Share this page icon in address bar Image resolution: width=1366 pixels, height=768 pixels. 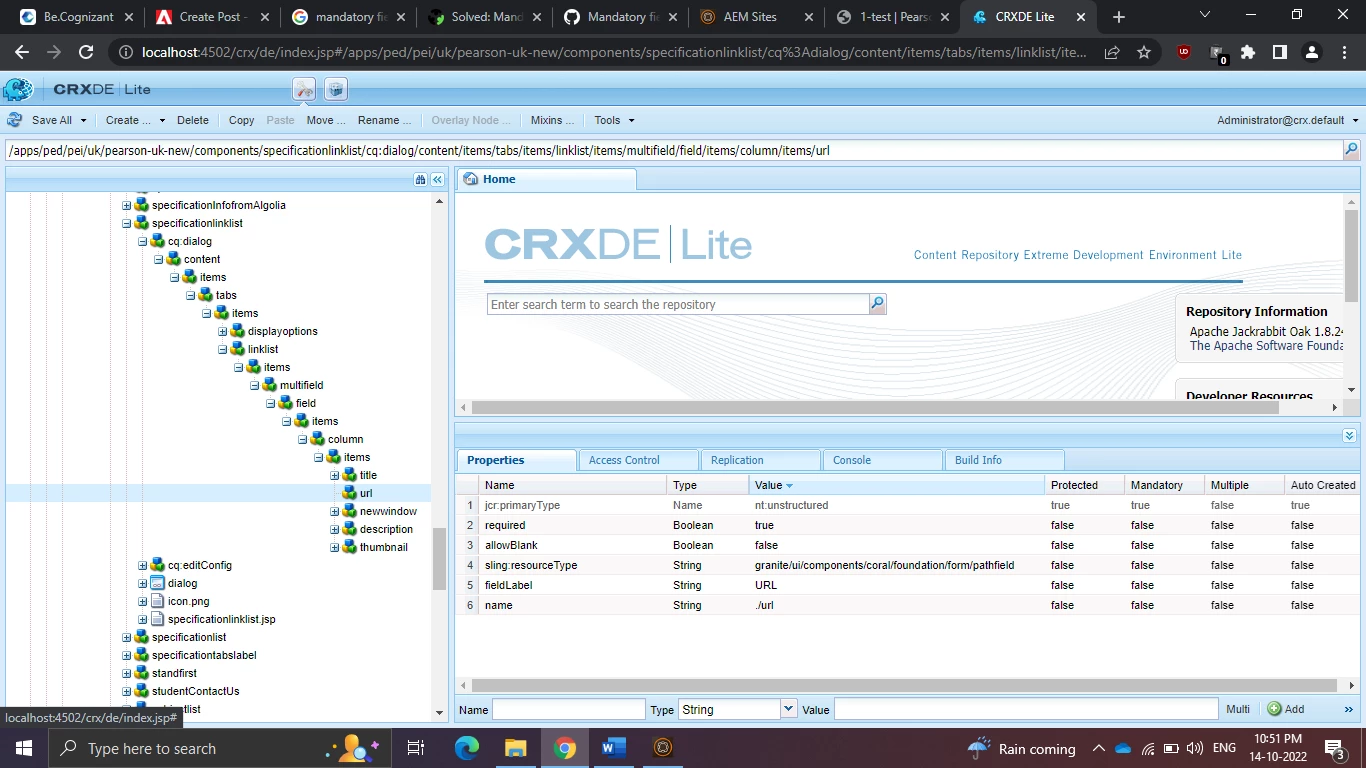click(x=1112, y=52)
